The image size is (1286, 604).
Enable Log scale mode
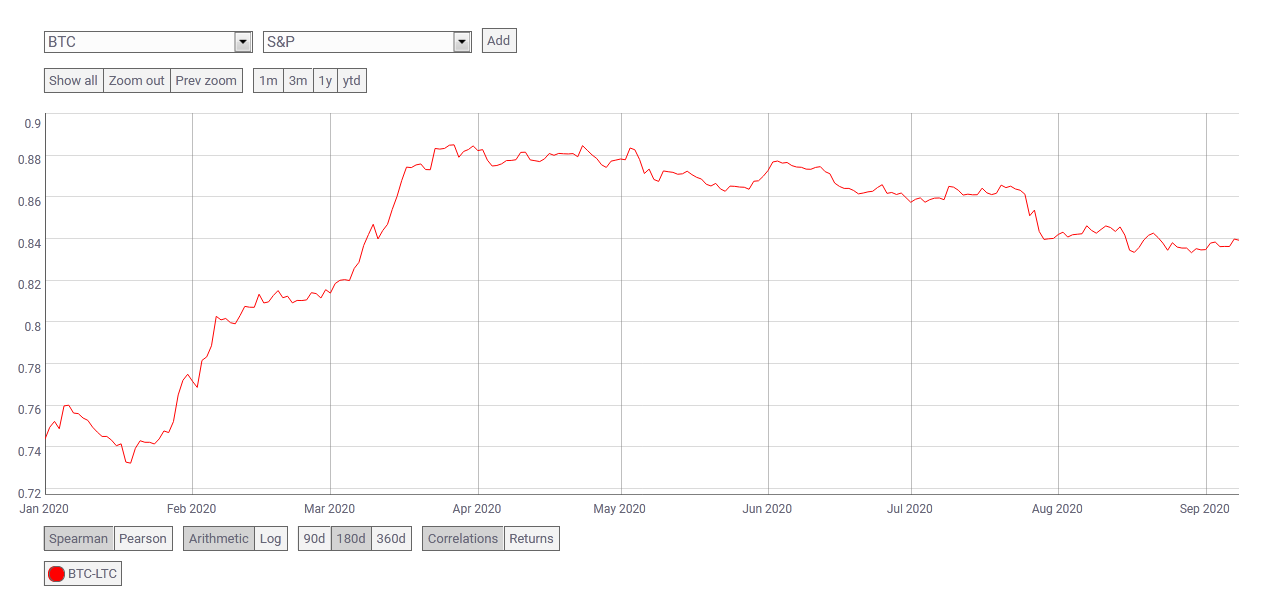pos(270,538)
